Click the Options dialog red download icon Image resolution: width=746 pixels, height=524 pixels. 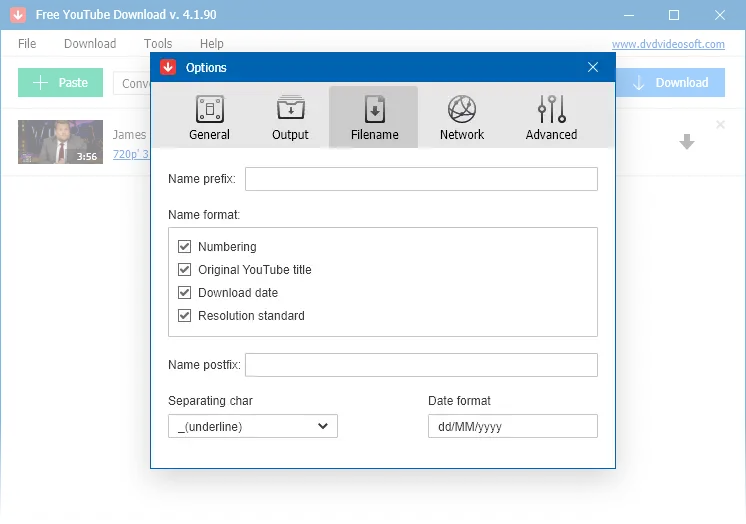(168, 67)
